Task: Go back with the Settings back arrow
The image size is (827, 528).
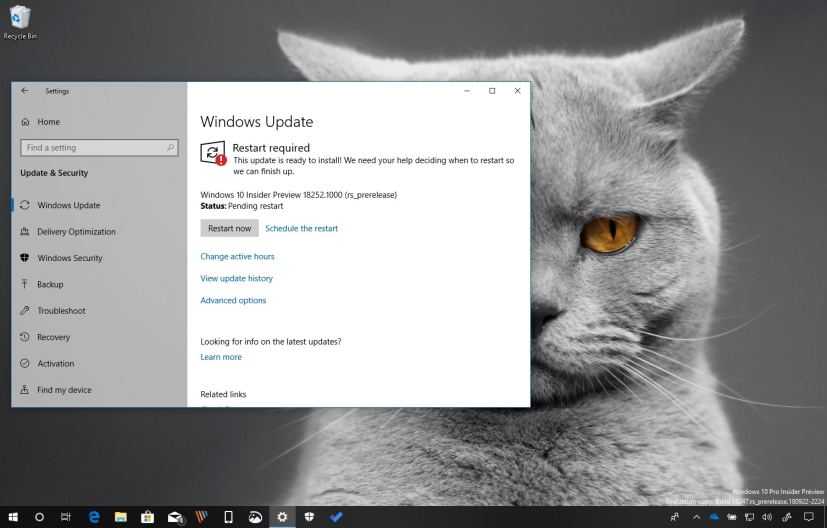Action: pyautogui.click(x=25, y=91)
